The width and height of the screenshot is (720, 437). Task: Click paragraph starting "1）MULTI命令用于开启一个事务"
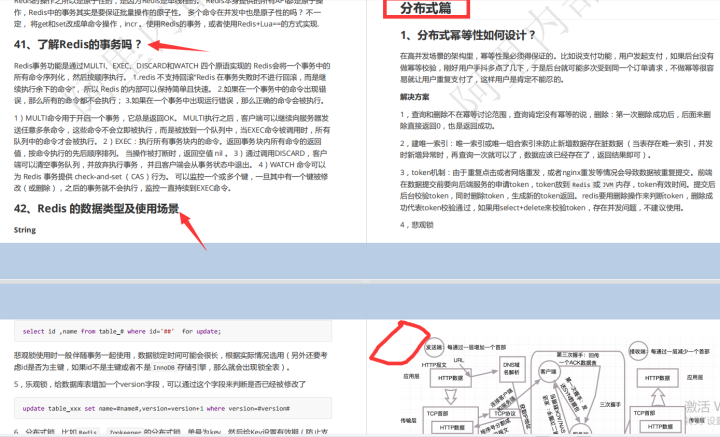point(172,153)
